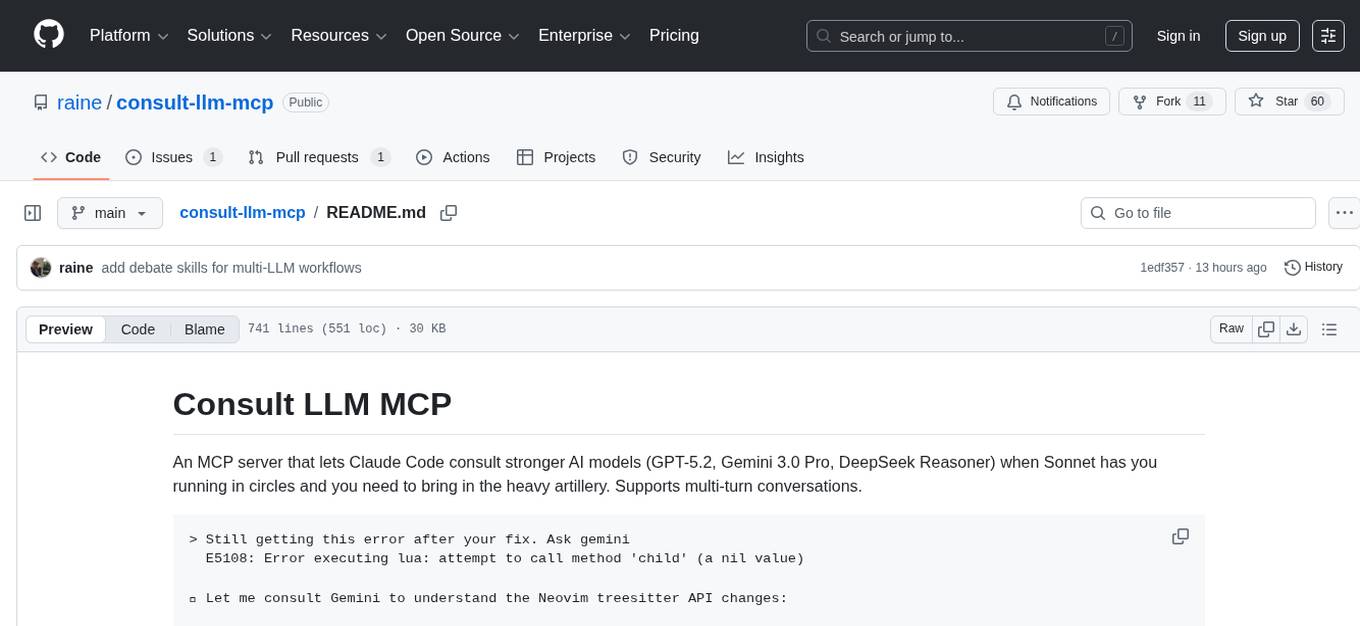Copy the code block showing the error example
Image resolution: width=1360 pixels, height=626 pixels.
[1180, 536]
